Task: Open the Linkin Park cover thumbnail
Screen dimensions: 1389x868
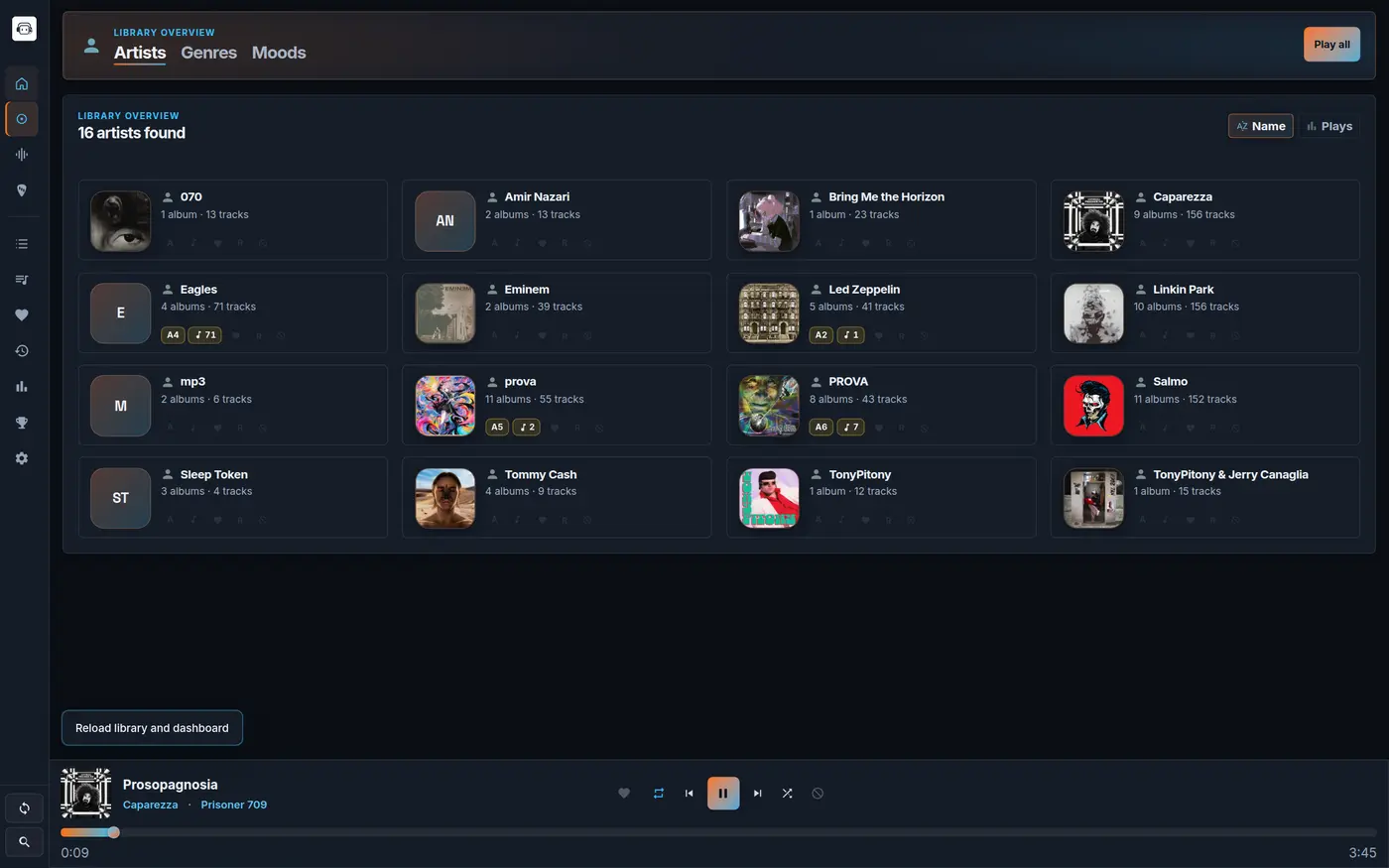Action: [1093, 313]
